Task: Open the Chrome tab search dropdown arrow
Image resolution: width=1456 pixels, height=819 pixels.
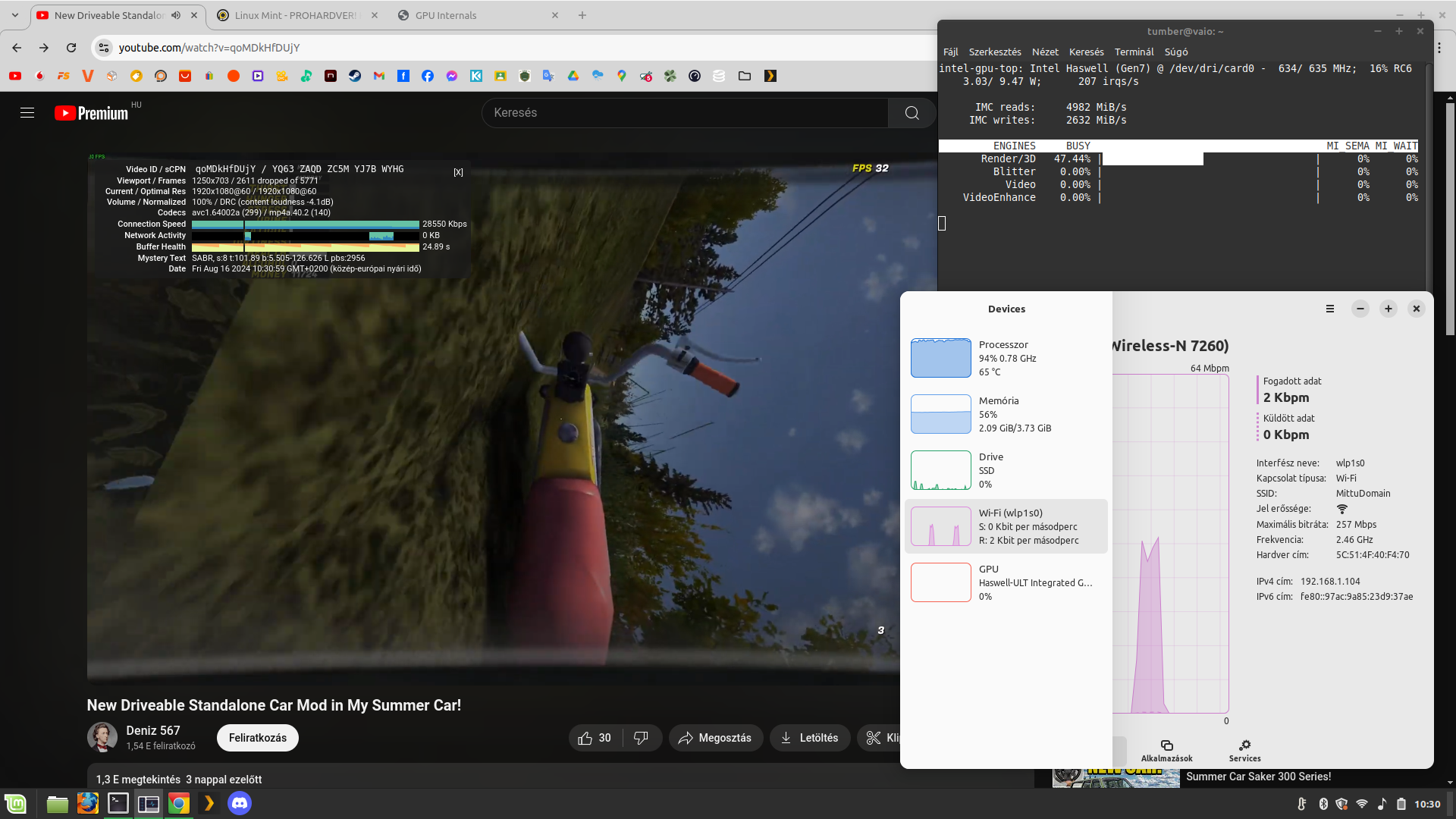Action: (x=15, y=15)
